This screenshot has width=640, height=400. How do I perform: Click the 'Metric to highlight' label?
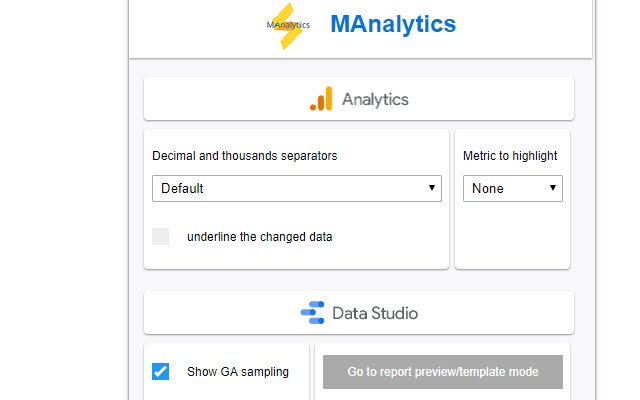pyautogui.click(x=510, y=156)
